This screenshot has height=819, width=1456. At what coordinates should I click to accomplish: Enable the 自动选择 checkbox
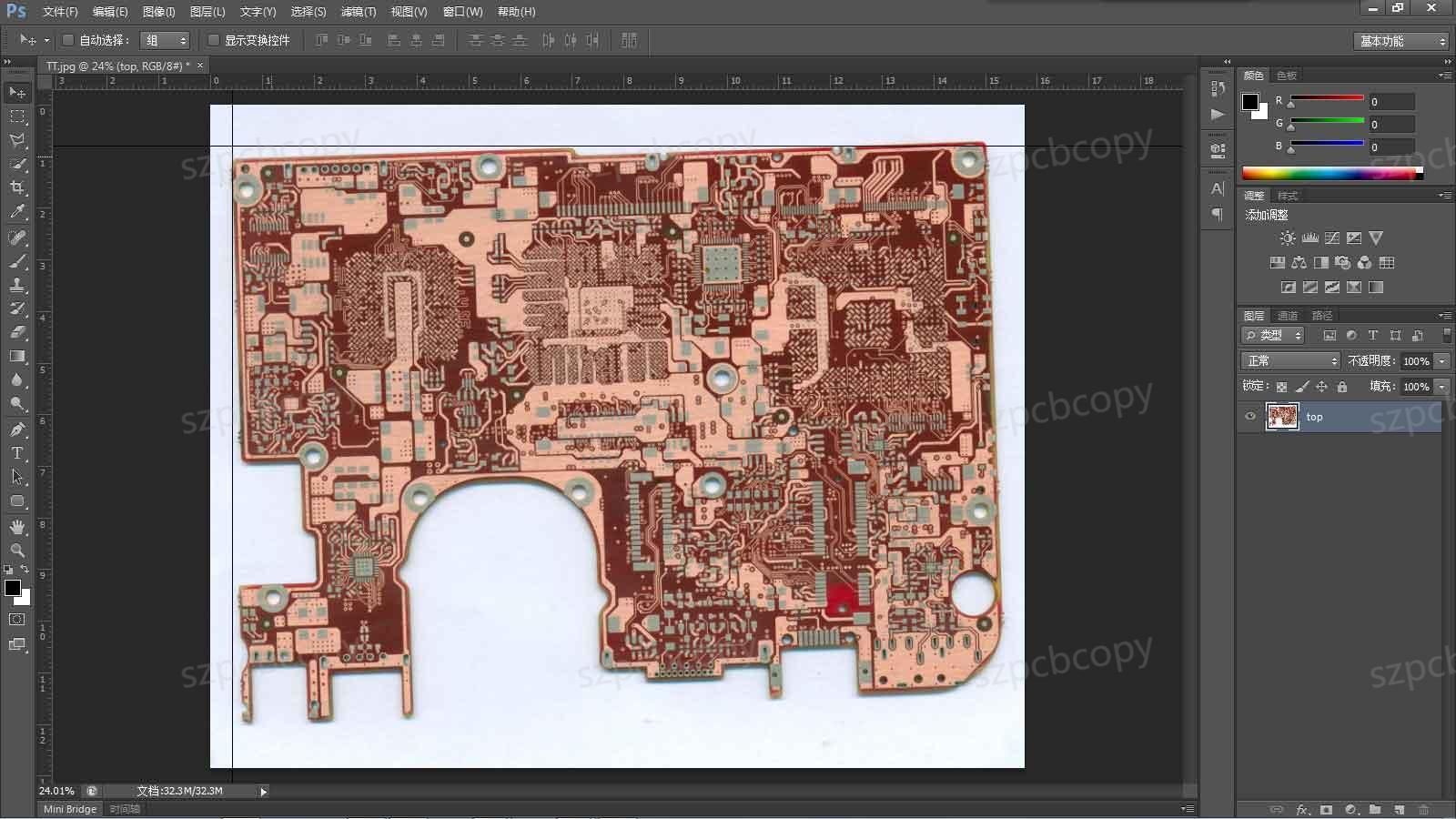tap(67, 40)
